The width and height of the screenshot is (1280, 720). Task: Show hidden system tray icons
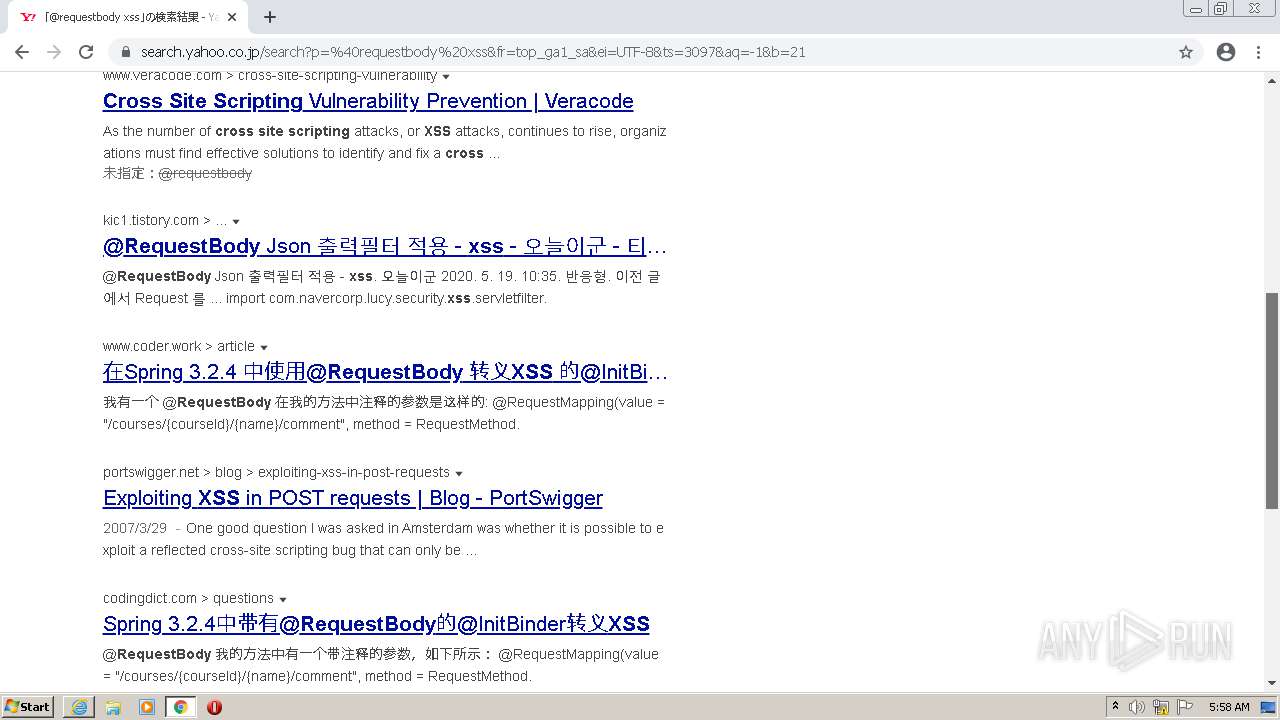[1115, 707]
